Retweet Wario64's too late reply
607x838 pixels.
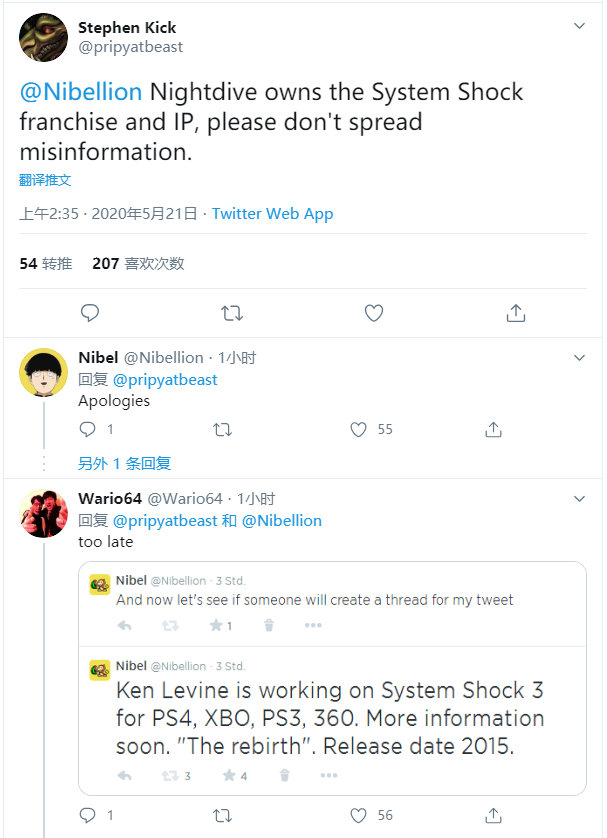coord(222,815)
